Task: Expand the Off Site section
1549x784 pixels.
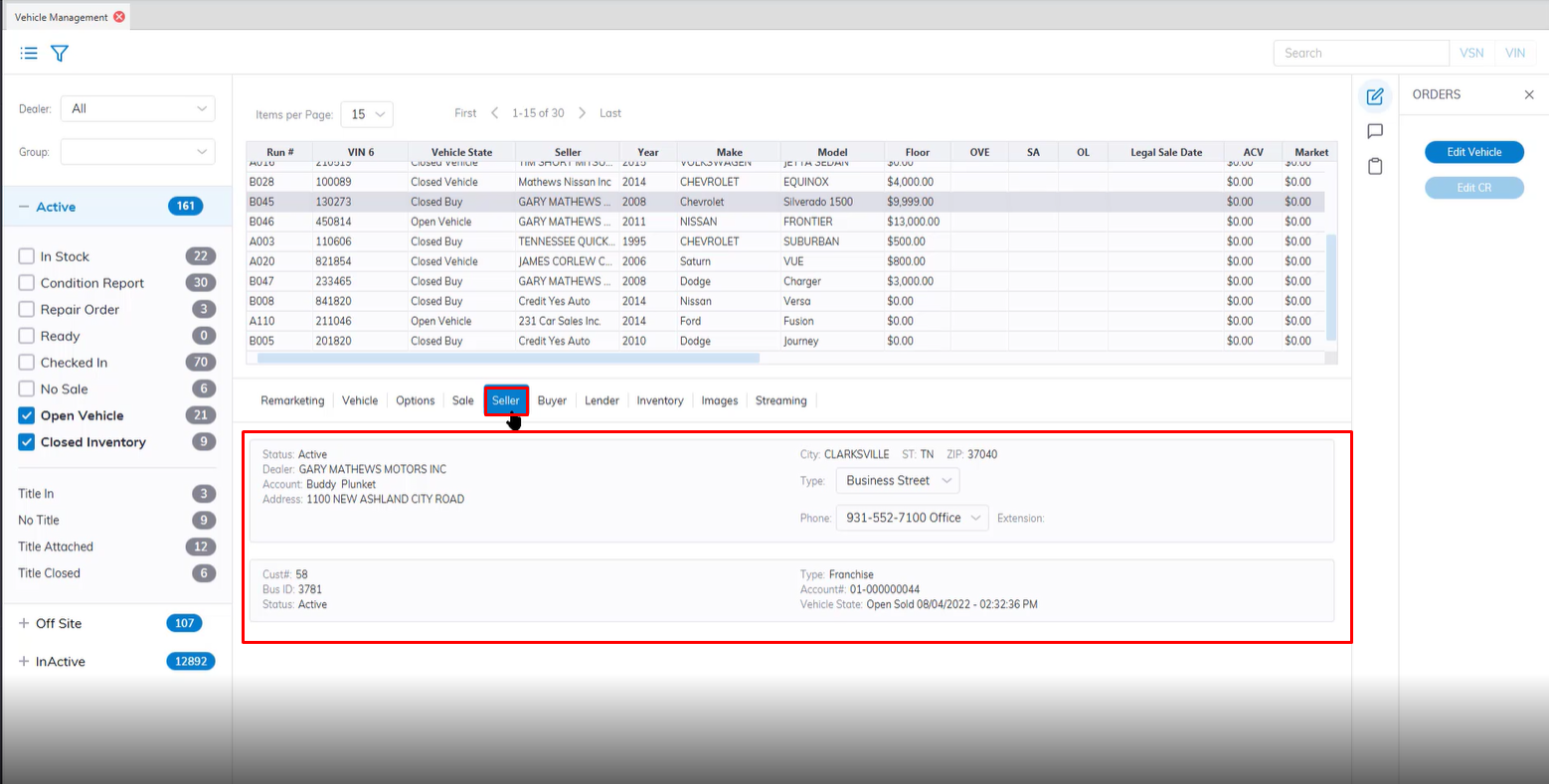Action: coord(24,623)
